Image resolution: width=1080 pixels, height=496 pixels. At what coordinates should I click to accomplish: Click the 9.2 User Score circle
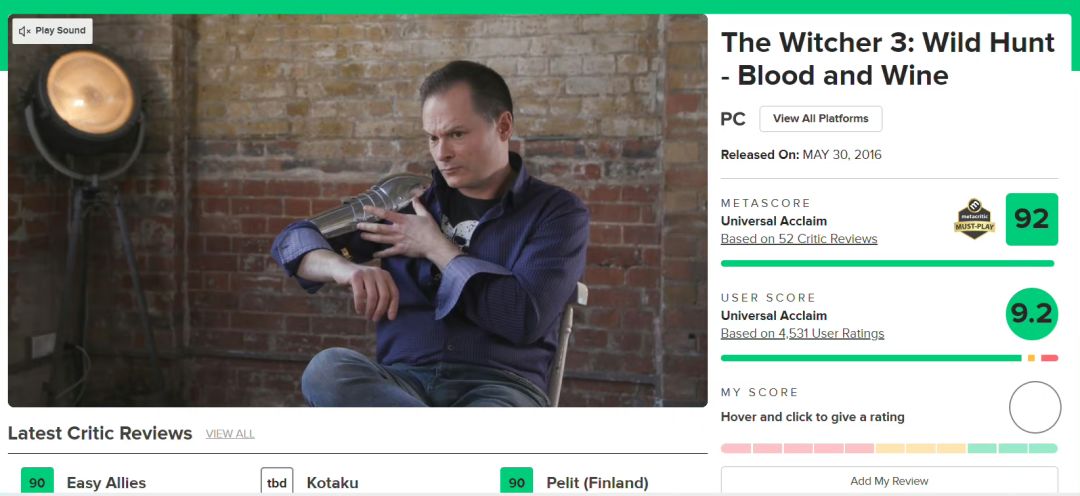tap(1031, 314)
